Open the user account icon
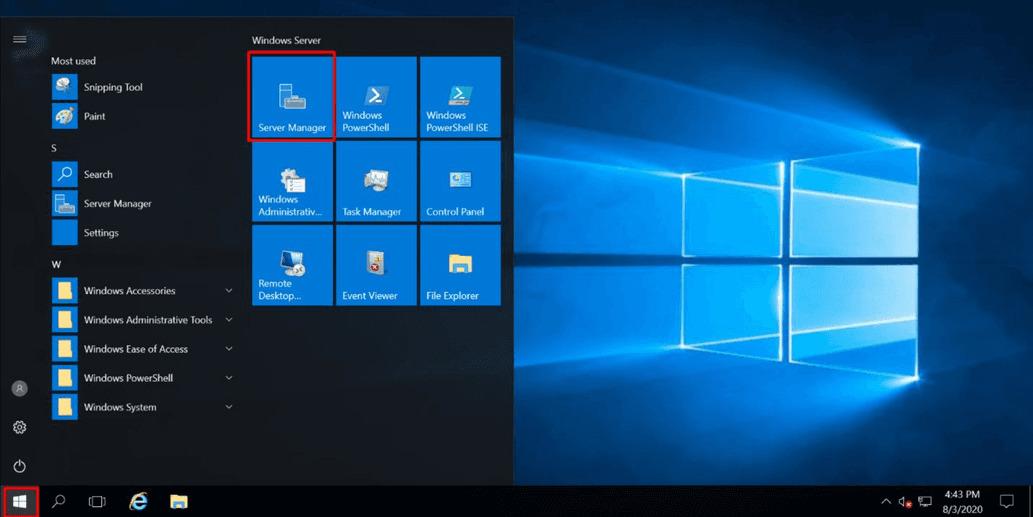The width and height of the screenshot is (1033, 517). coord(20,389)
